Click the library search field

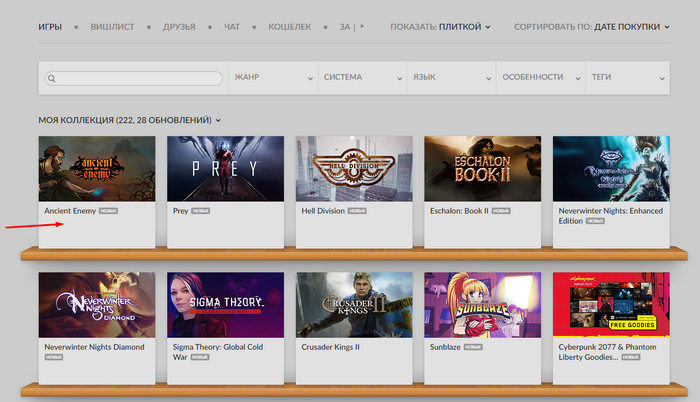pos(133,78)
